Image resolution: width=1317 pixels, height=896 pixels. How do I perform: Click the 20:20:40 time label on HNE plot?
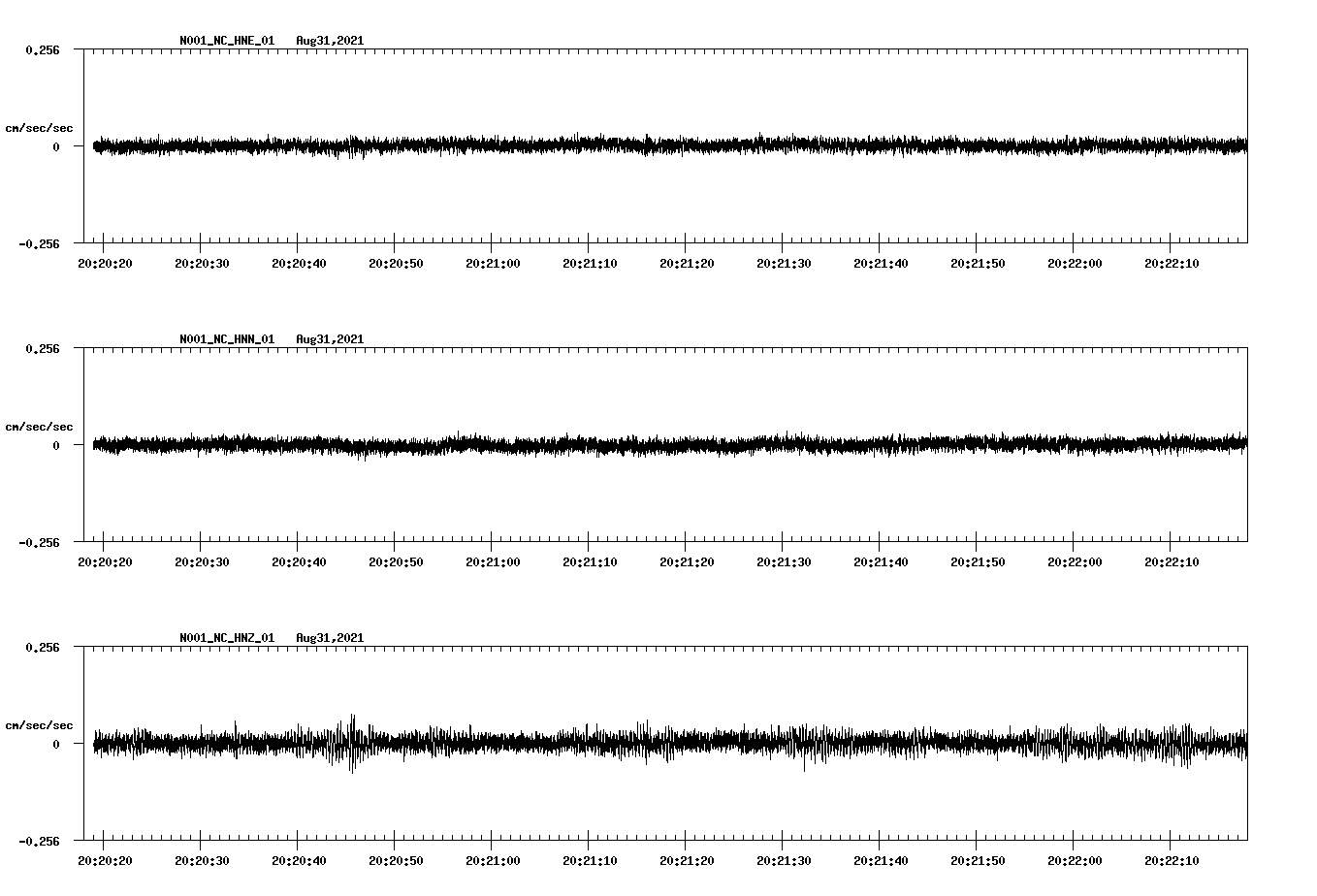pyautogui.click(x=299, y=264)
